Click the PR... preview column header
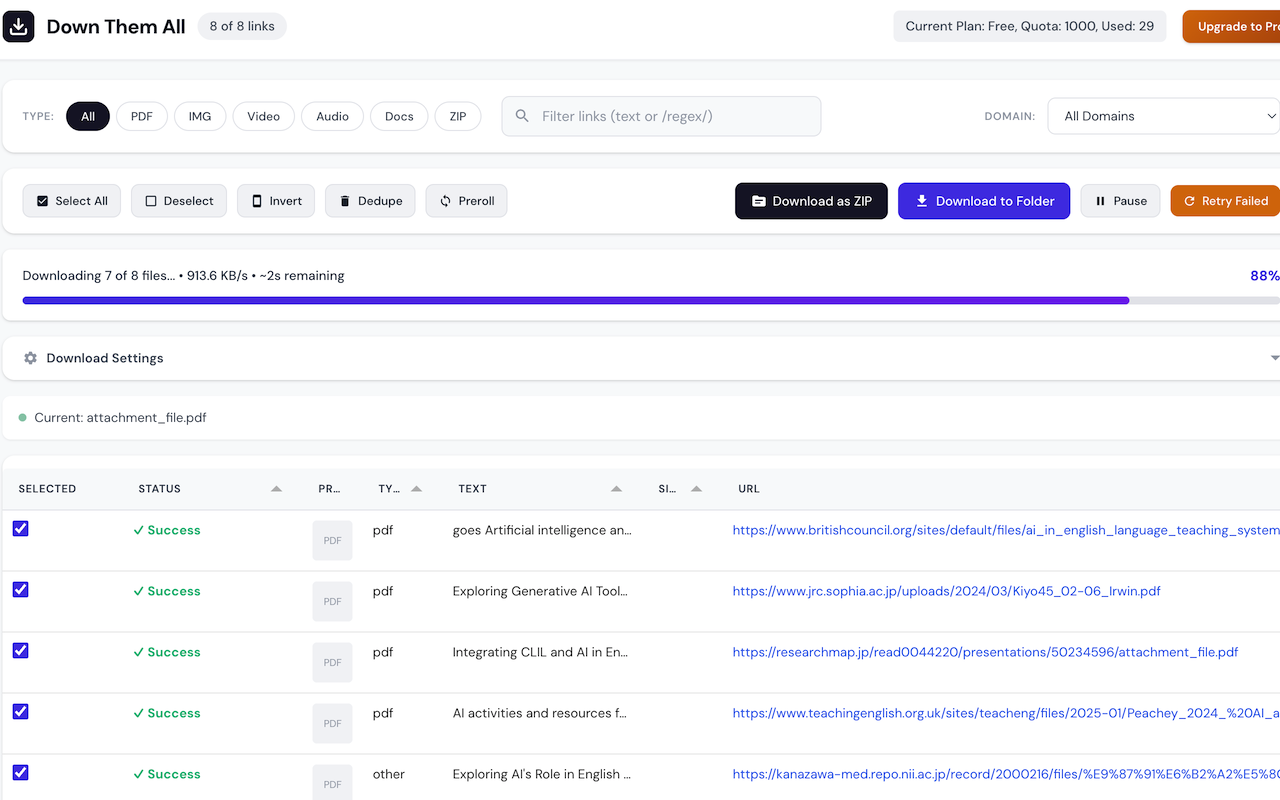This screenshot has height=800, width=1280. 329,489
